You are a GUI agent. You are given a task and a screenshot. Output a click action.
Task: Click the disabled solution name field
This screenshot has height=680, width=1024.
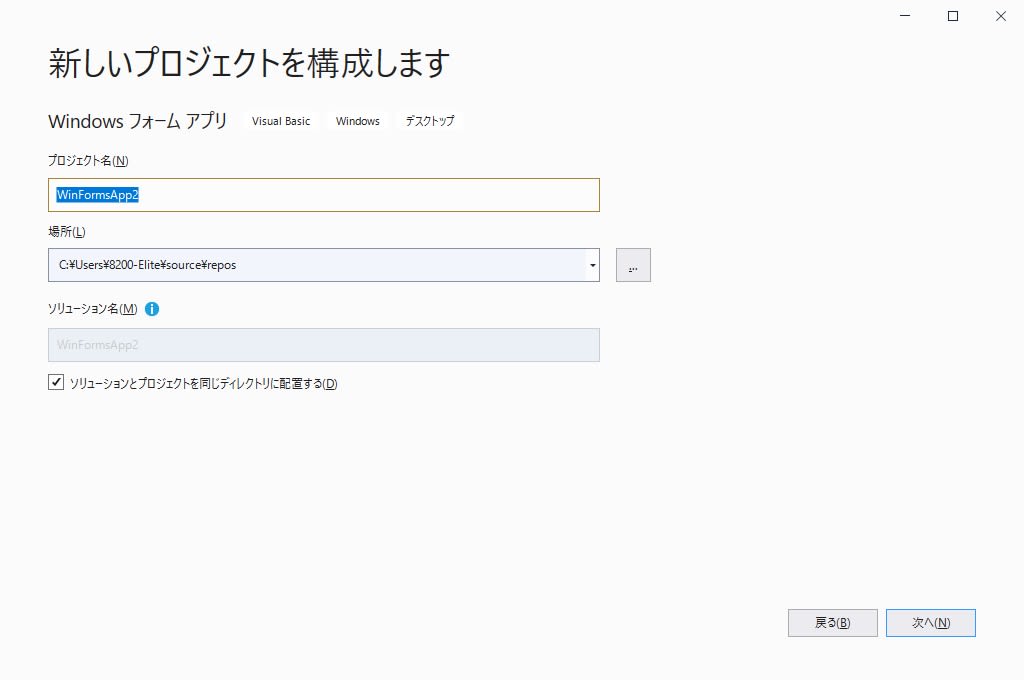tap(324, 345)
